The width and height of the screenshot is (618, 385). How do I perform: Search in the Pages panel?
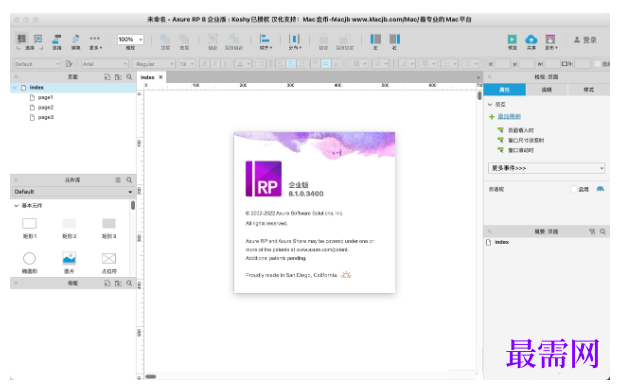[129, 77]
